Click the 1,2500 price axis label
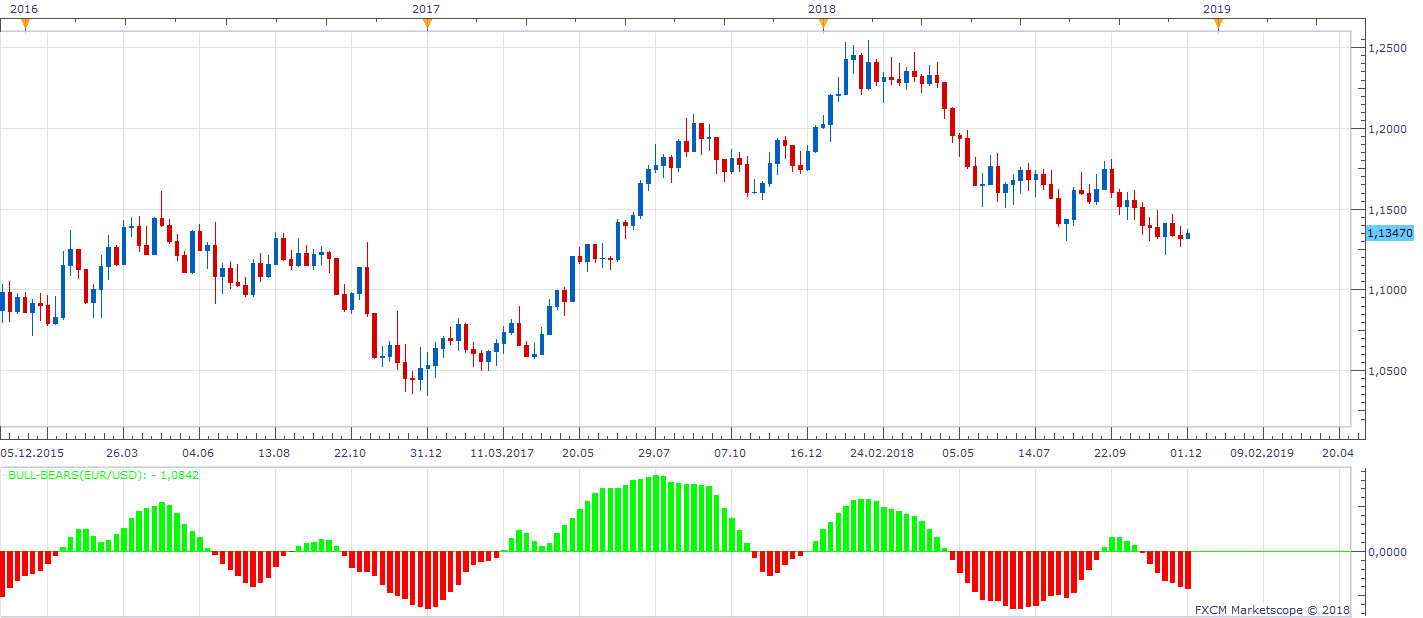1423x618 pixels. tap(1387, 48)
